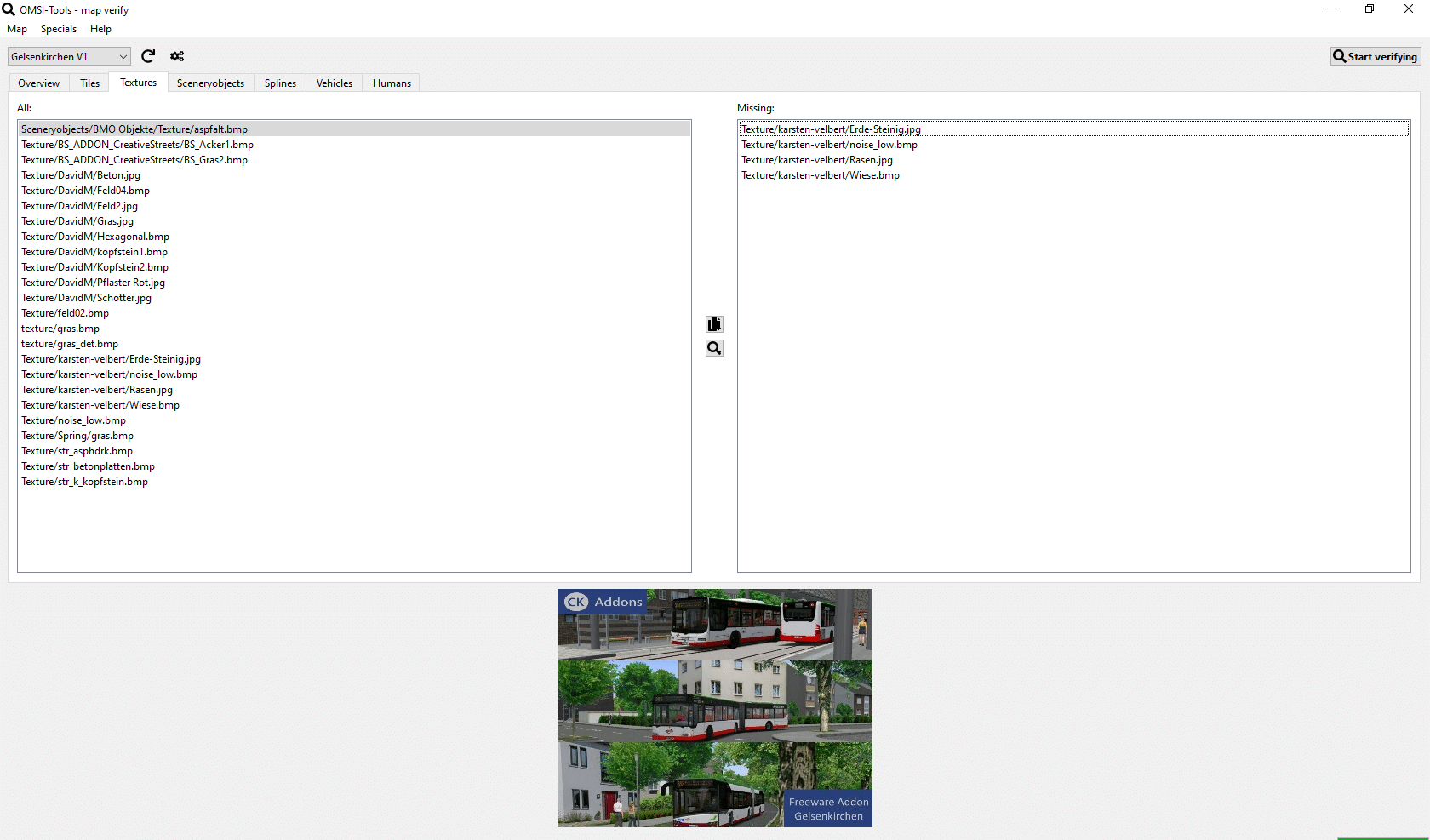Switch to the Tiles tab
1430x840 pixels.
(89, 83)
